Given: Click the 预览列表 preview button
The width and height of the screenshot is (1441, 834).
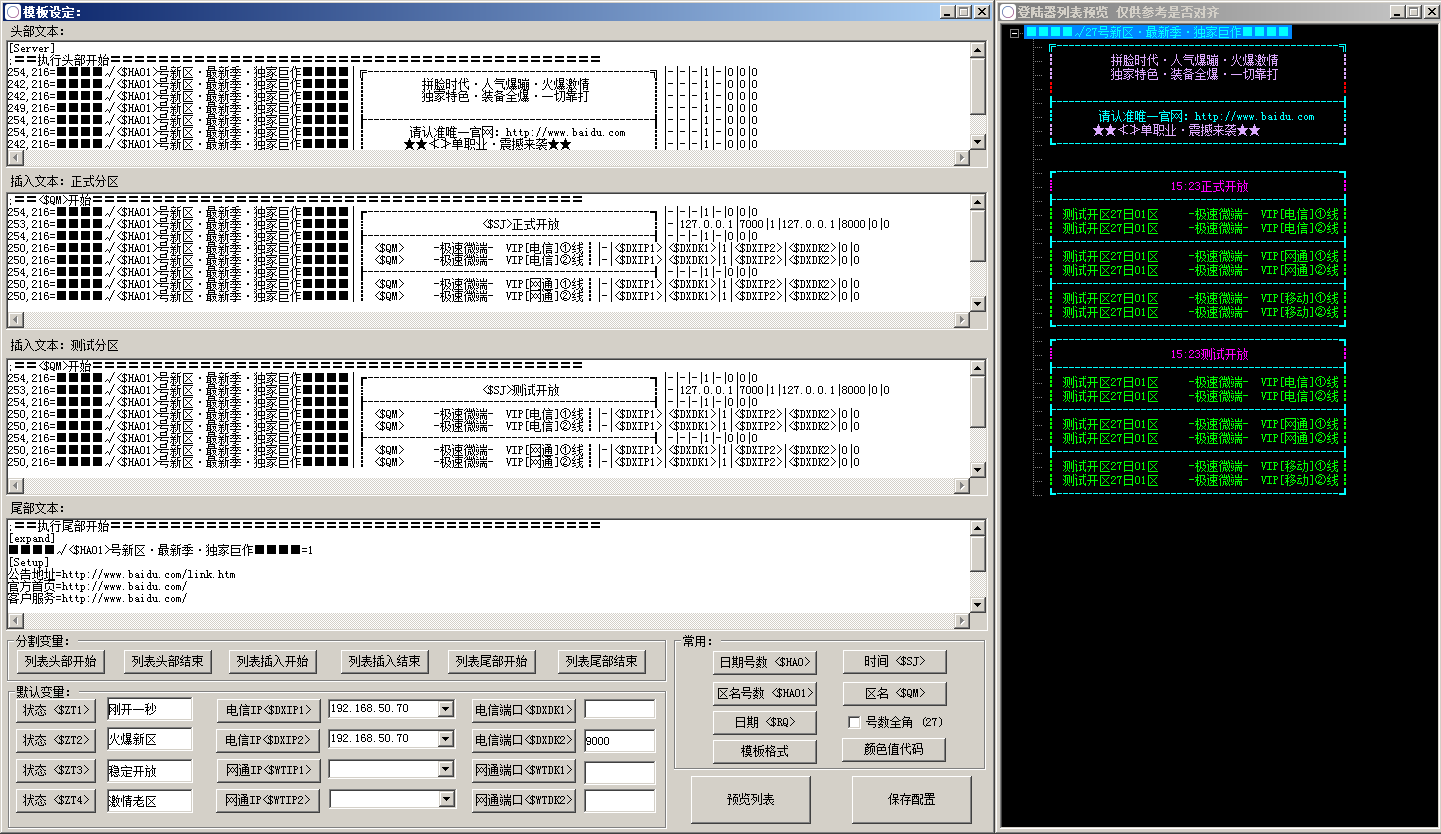Looking at the screenshot, I should [x=751, y=799].
